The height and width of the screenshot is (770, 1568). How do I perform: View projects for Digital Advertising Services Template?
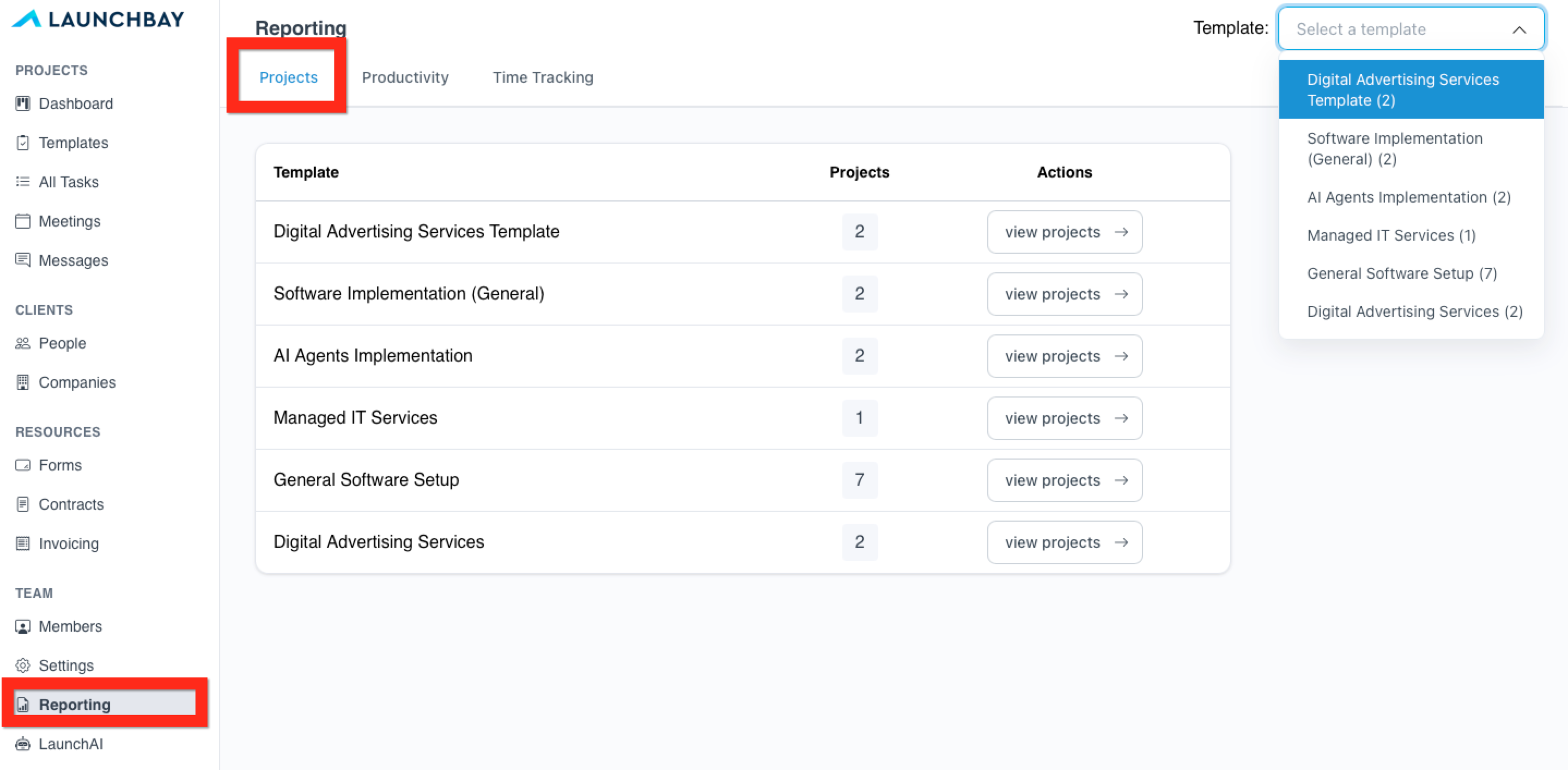pos(1065,233)
